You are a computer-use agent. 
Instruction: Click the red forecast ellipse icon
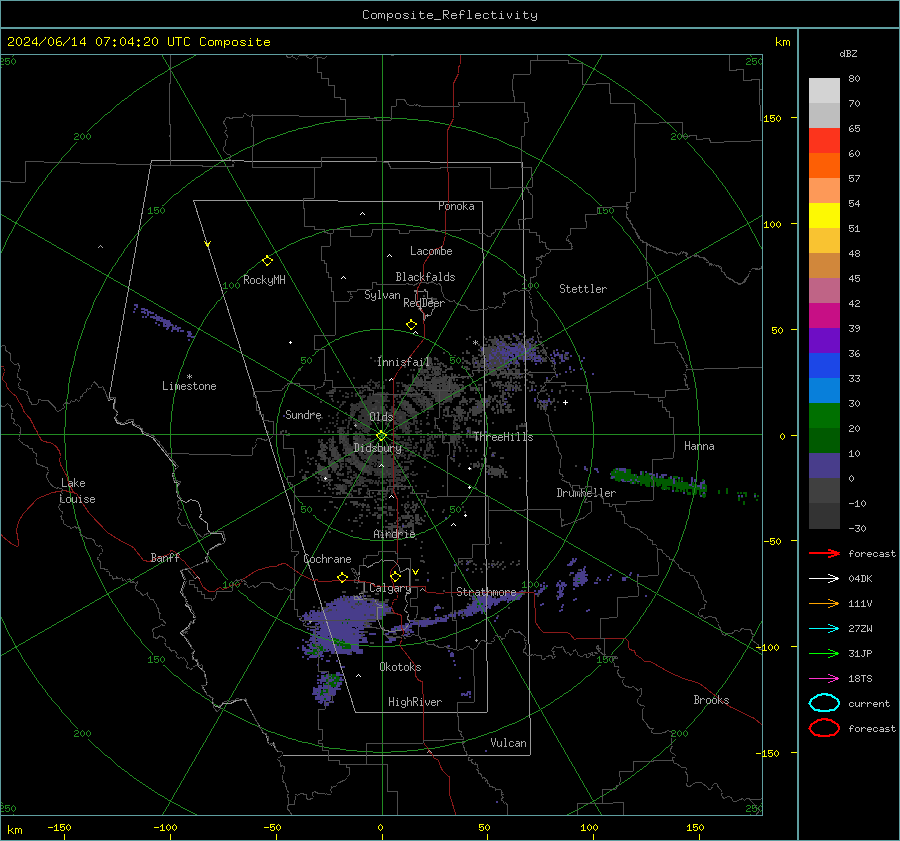(824, 728)
